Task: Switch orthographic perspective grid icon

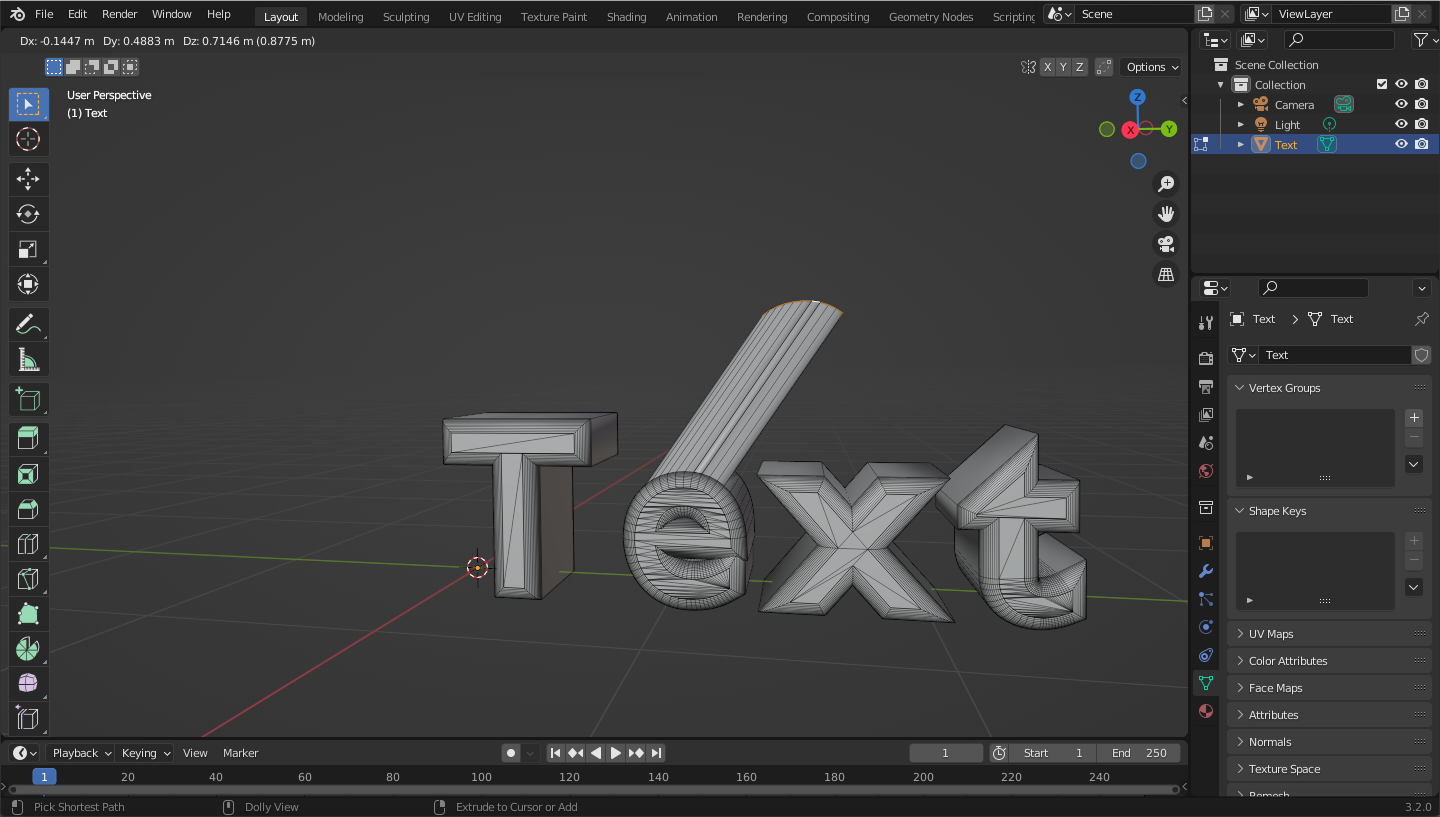Action: click(x=1166, y=274)
